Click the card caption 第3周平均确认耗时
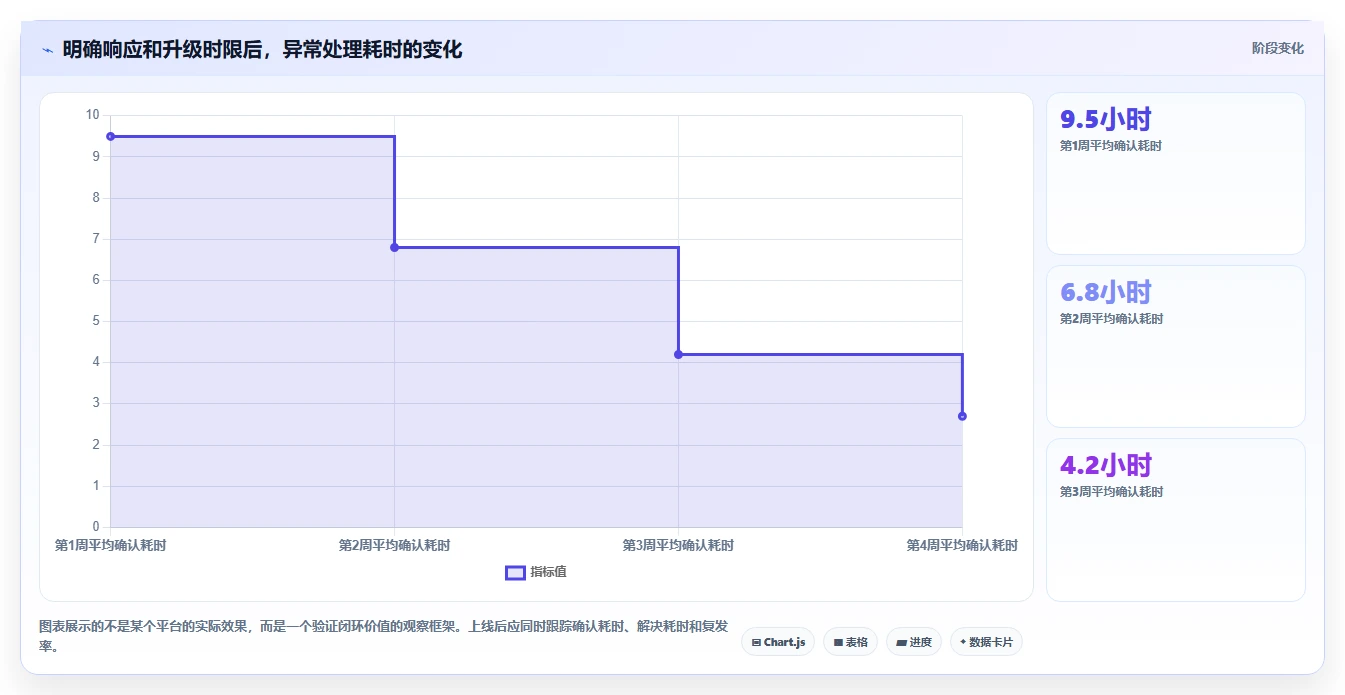 pyautogui.click(x=1111, y=492)
